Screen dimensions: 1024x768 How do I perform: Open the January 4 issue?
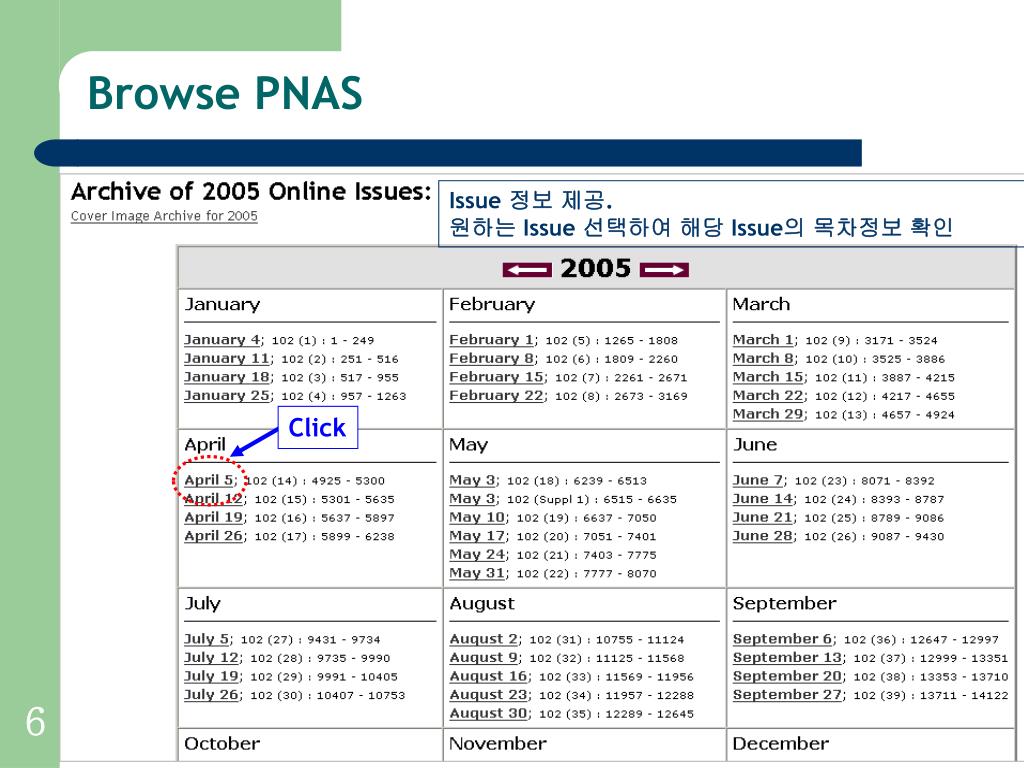[x=222, y=340]
